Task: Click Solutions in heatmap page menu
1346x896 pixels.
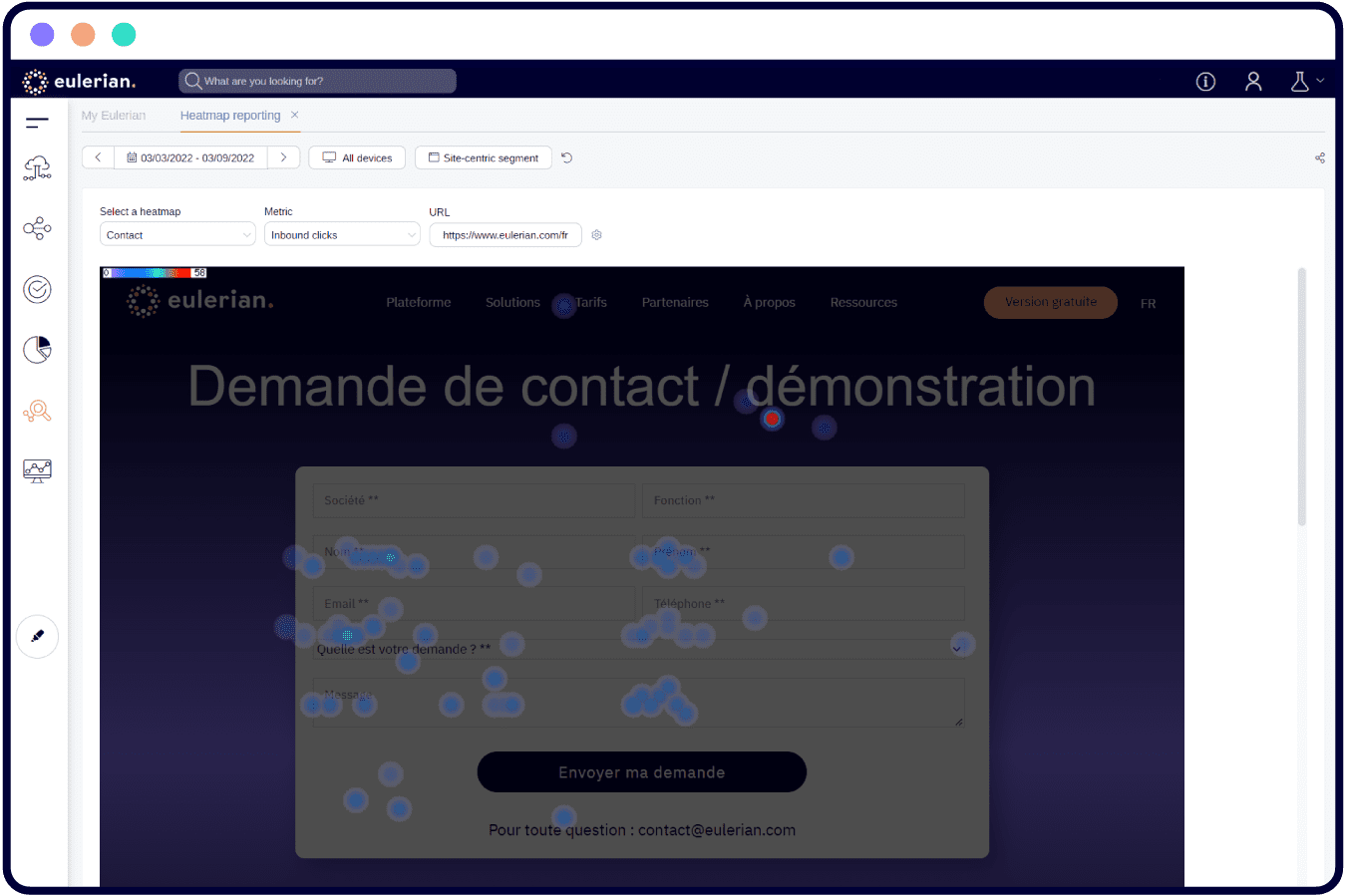Action: click(x=512, y=303)
